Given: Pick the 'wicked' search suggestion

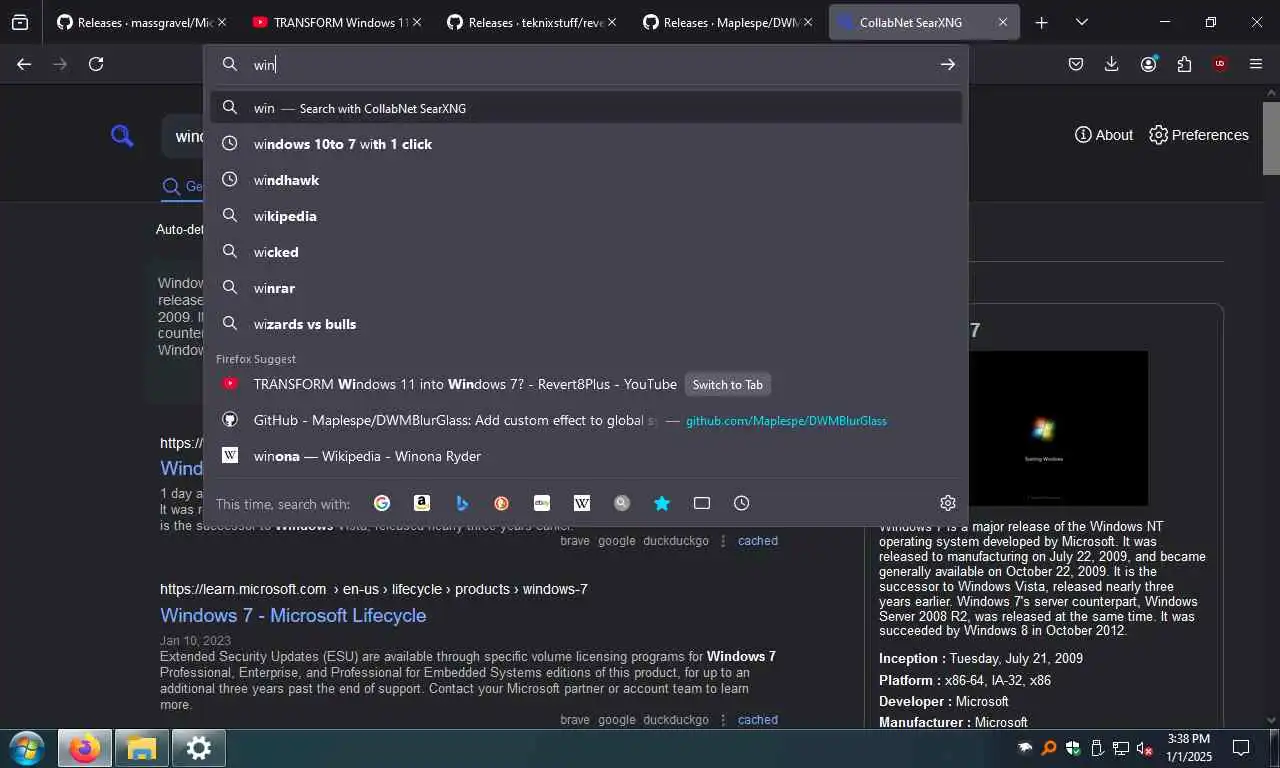Looking at the screenshot, I should click(x=586, y=252).
